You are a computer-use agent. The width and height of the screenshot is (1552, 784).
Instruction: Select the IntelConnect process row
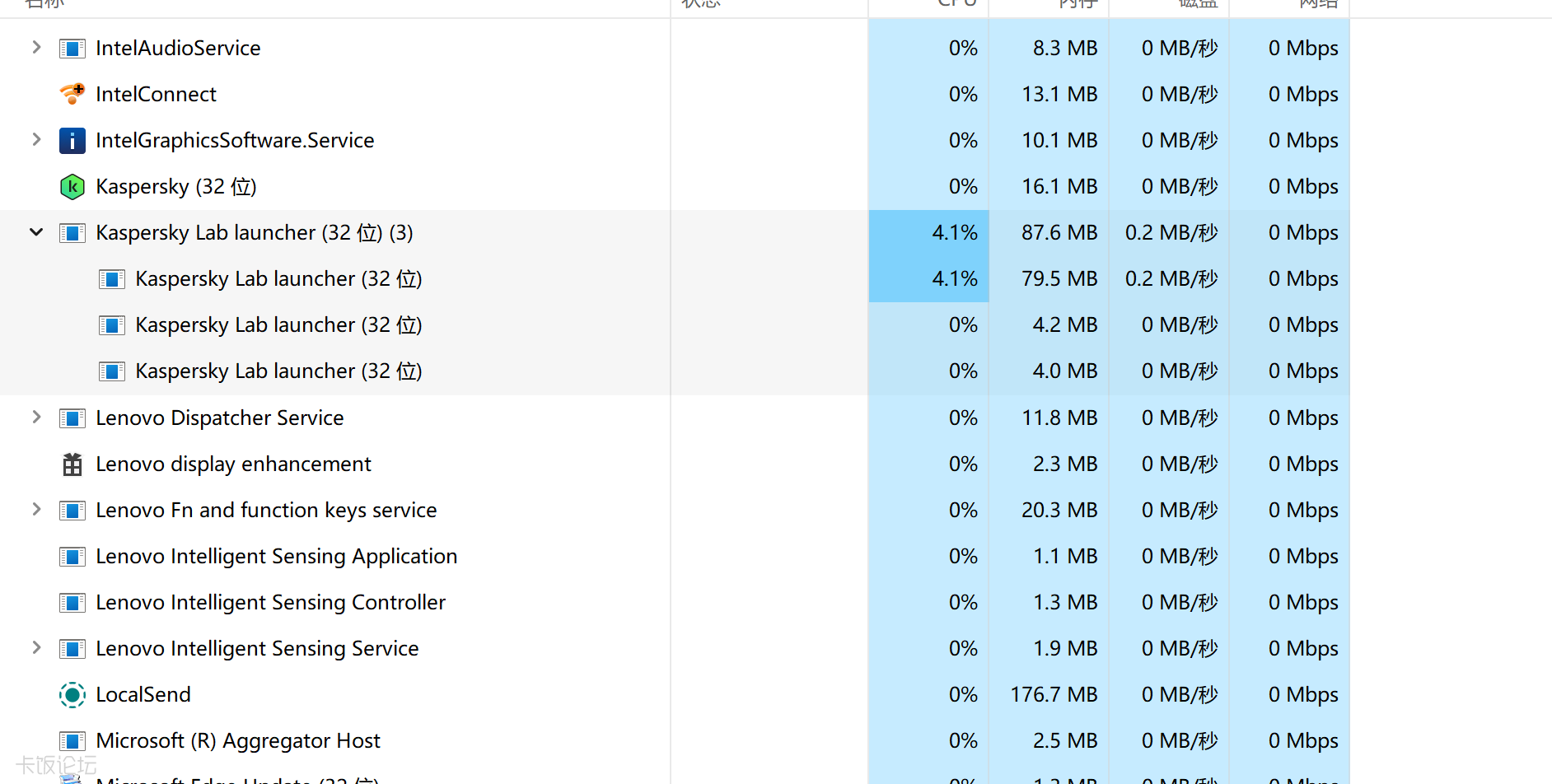(x=675, y=94)
